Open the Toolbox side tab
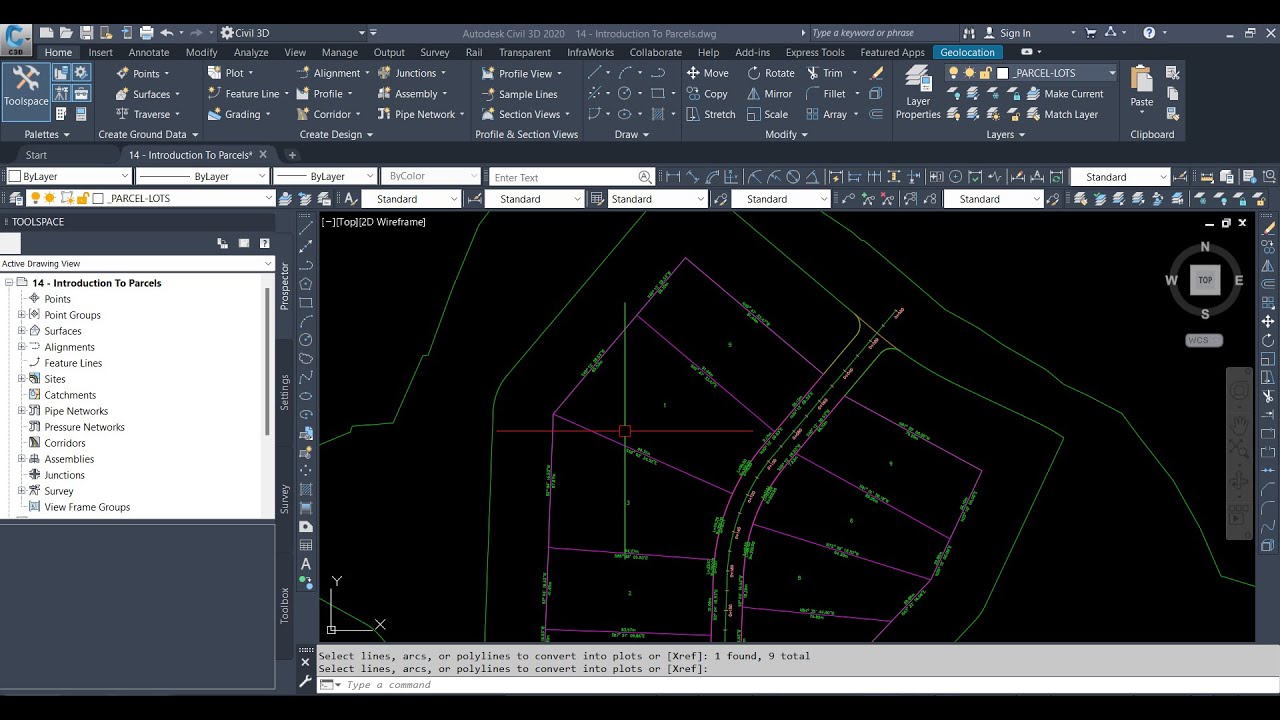The height and width of the screenshot is (720, 1280). [285, 605]
